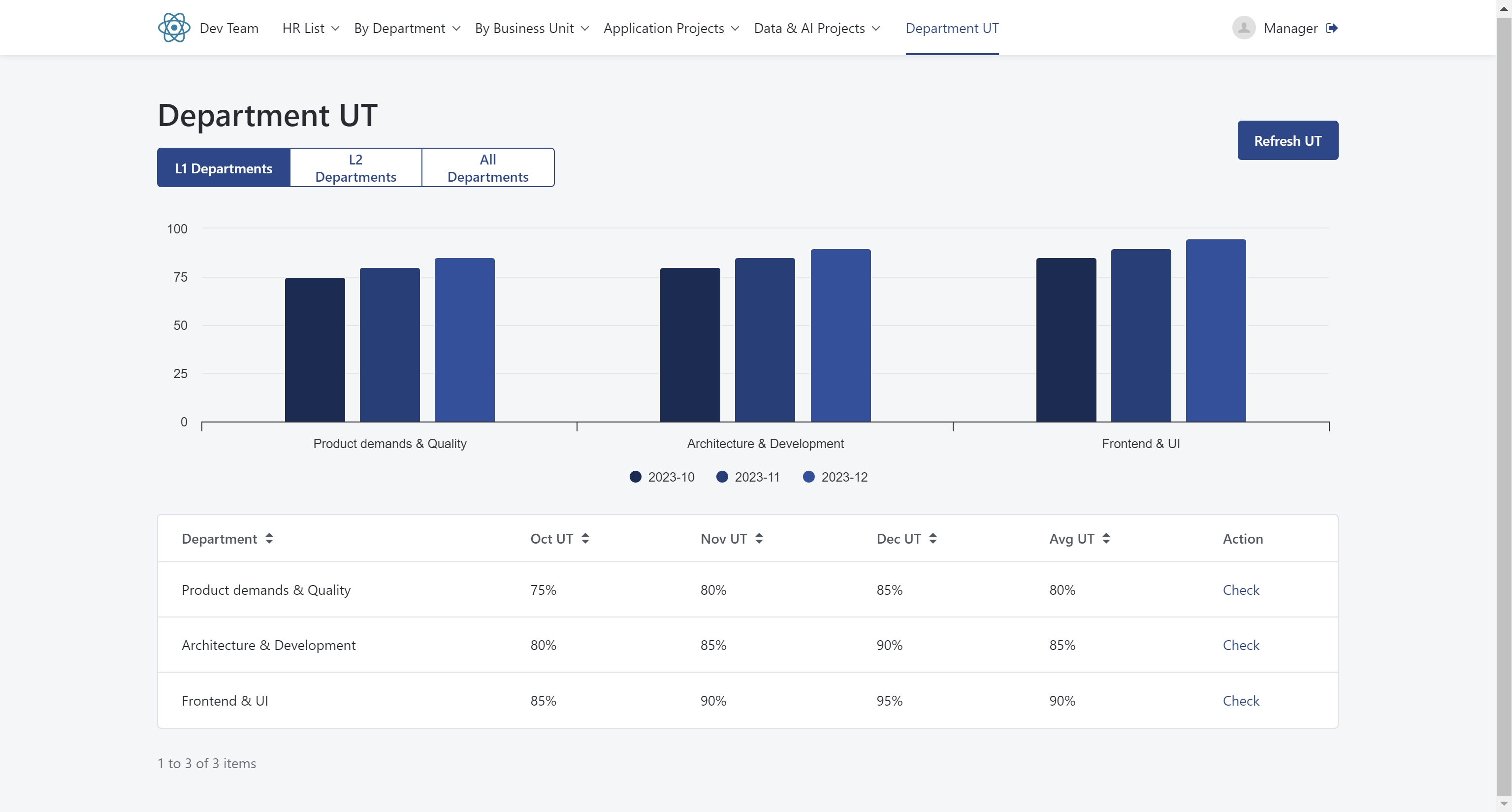This screenshot has width=1512, height=812.
Task: Open the By Department dropdown
Action: 407,28
